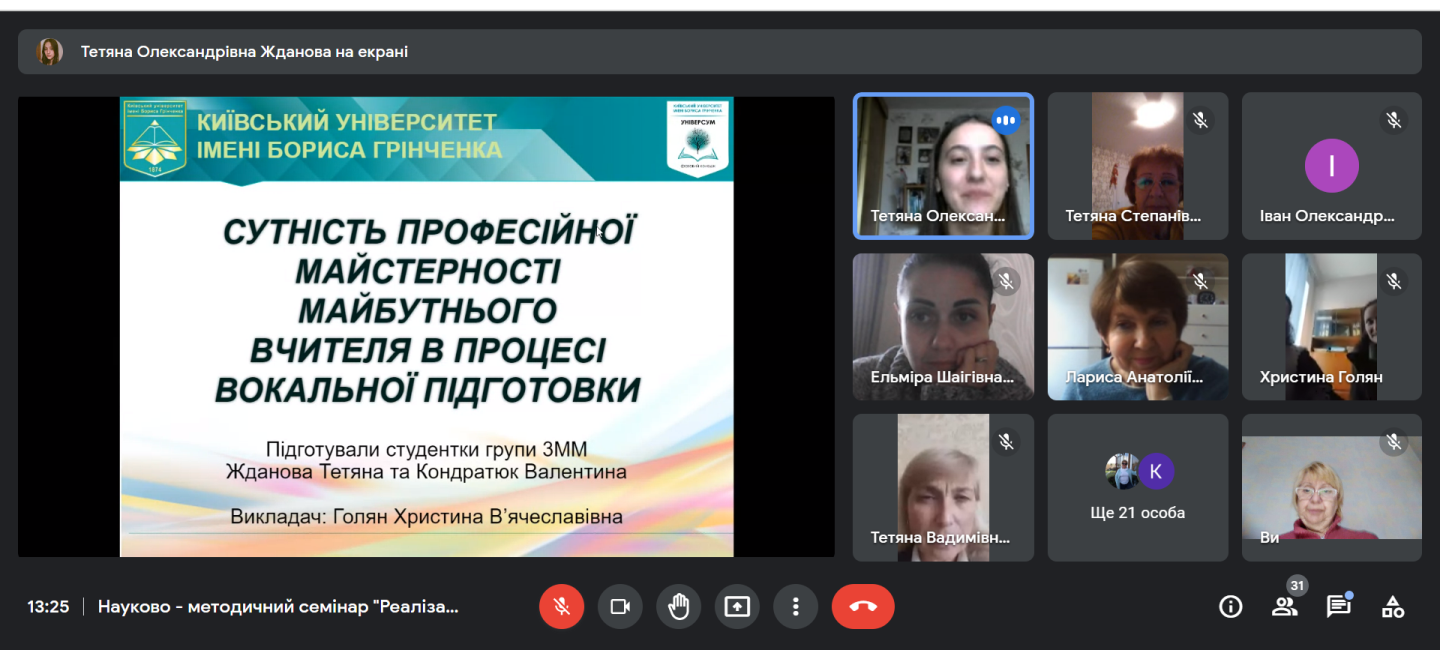Viewport: 1440px width, 650px height.
Task: Click the name label 'Тетяна Вадимівн...'
Action: click(x=940, y=538)
